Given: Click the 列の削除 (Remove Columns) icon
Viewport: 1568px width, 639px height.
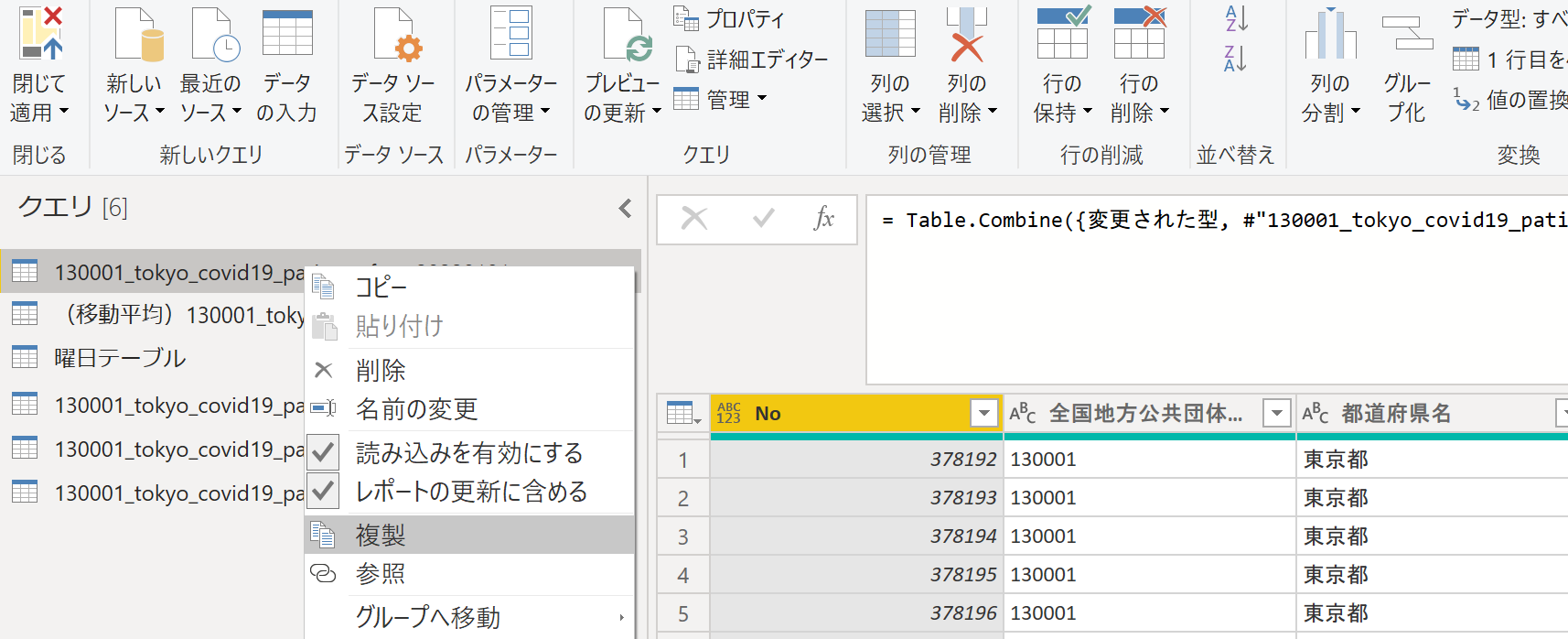Looking at the screenshot, I should coord(966,35).
